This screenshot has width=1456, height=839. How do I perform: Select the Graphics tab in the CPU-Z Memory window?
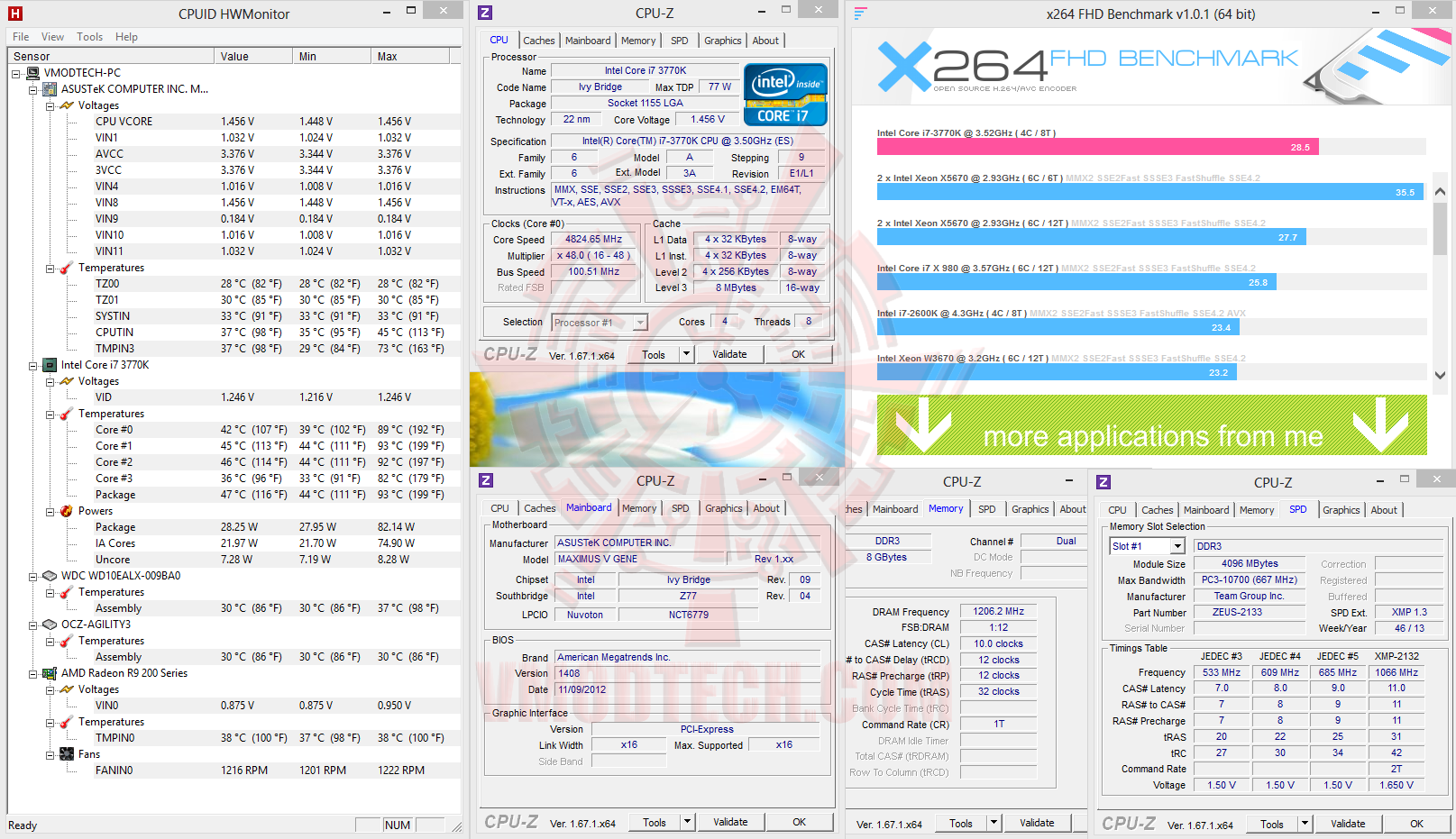tap(1030, 509)
